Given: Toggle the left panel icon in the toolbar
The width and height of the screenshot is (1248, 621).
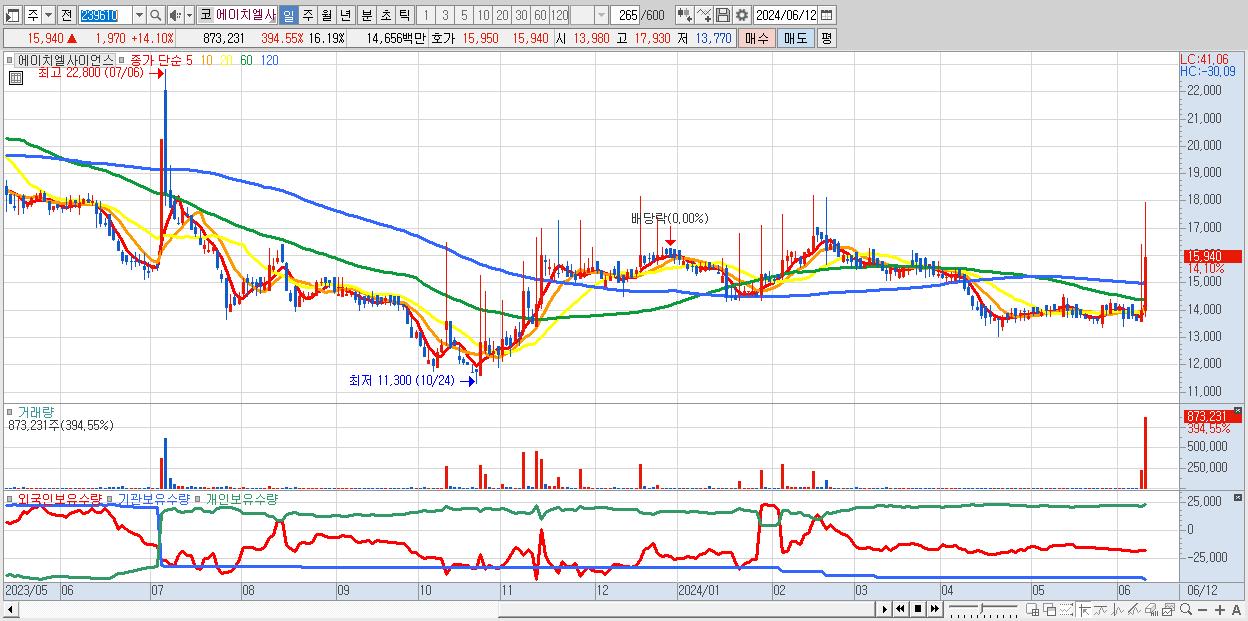Looking at the screenshot, I should tap(12, 15).
